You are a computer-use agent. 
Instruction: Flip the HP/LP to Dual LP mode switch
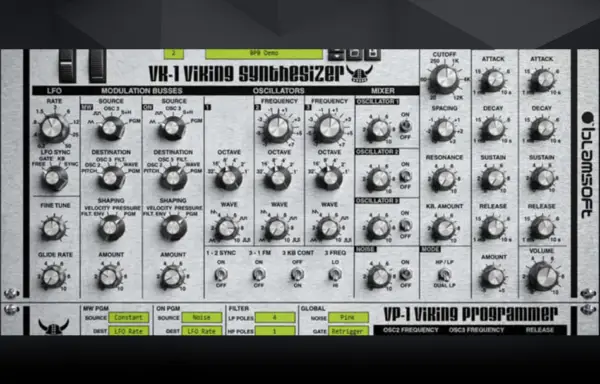tap(444, 274)
